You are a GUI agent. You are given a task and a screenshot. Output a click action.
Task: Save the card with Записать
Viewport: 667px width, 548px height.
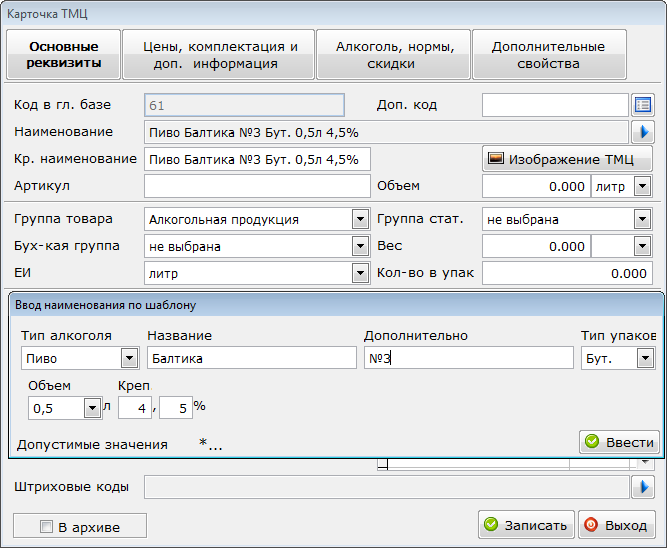(x=526, y=525)
